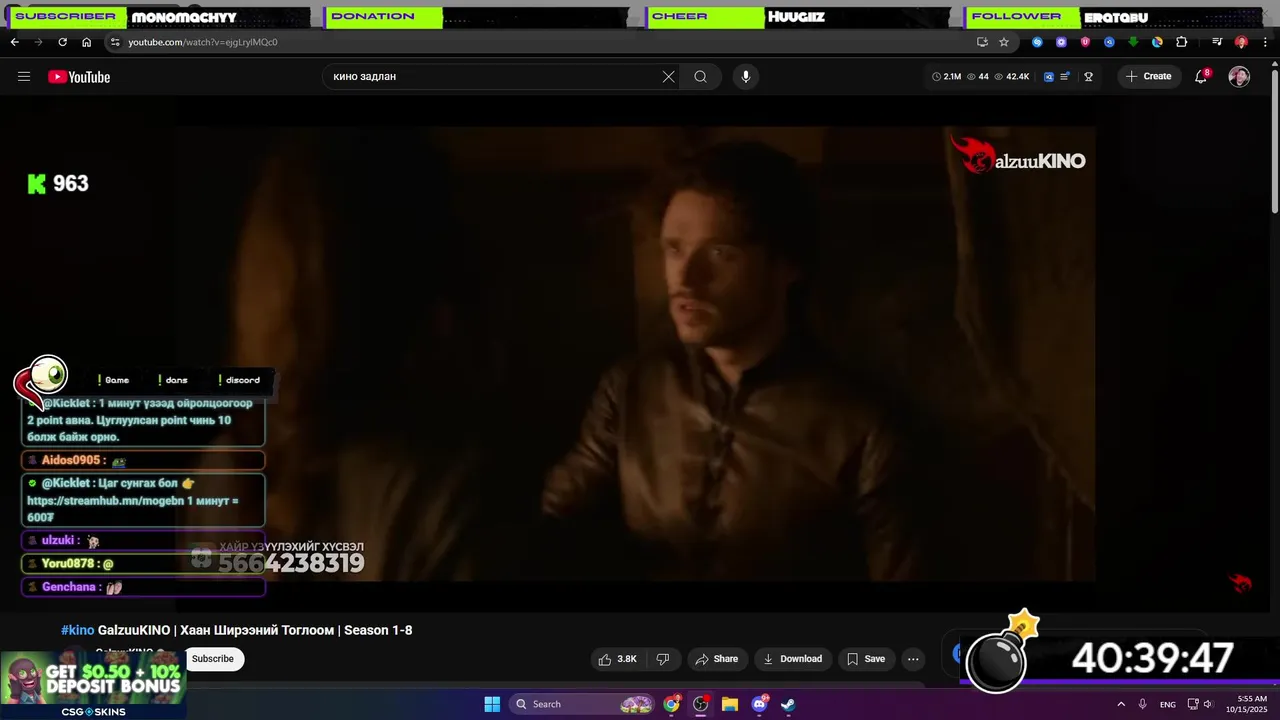The height and width of the screenshot is (720, 1280).
Task: Click the address bar URL youtube.com/watch
Action: (x=203, y=42)
